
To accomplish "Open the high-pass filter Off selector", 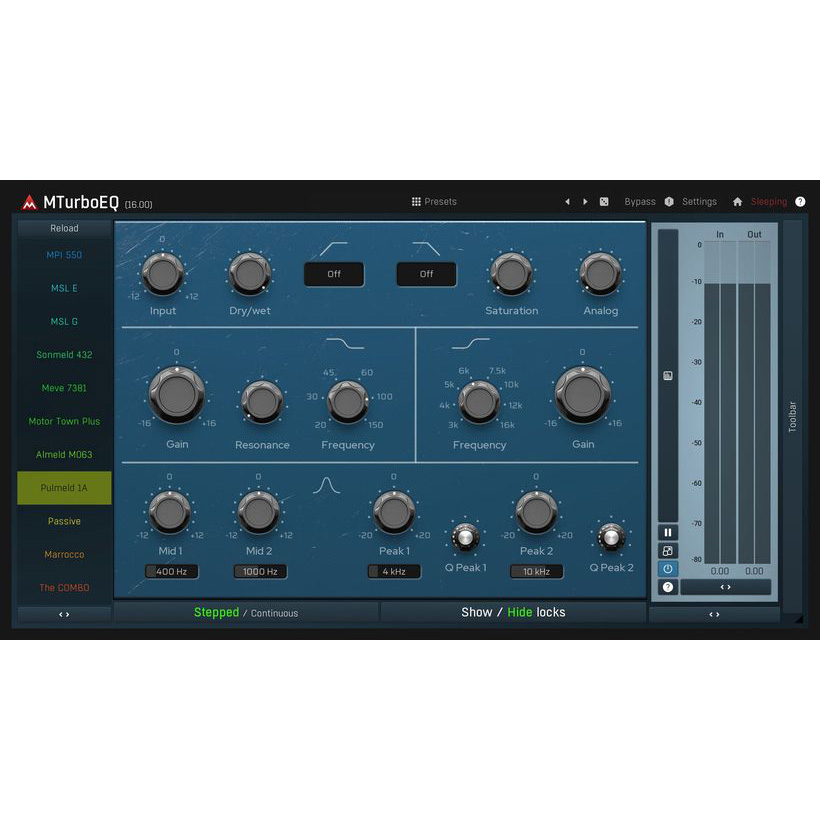I will [x=334, y=274].
